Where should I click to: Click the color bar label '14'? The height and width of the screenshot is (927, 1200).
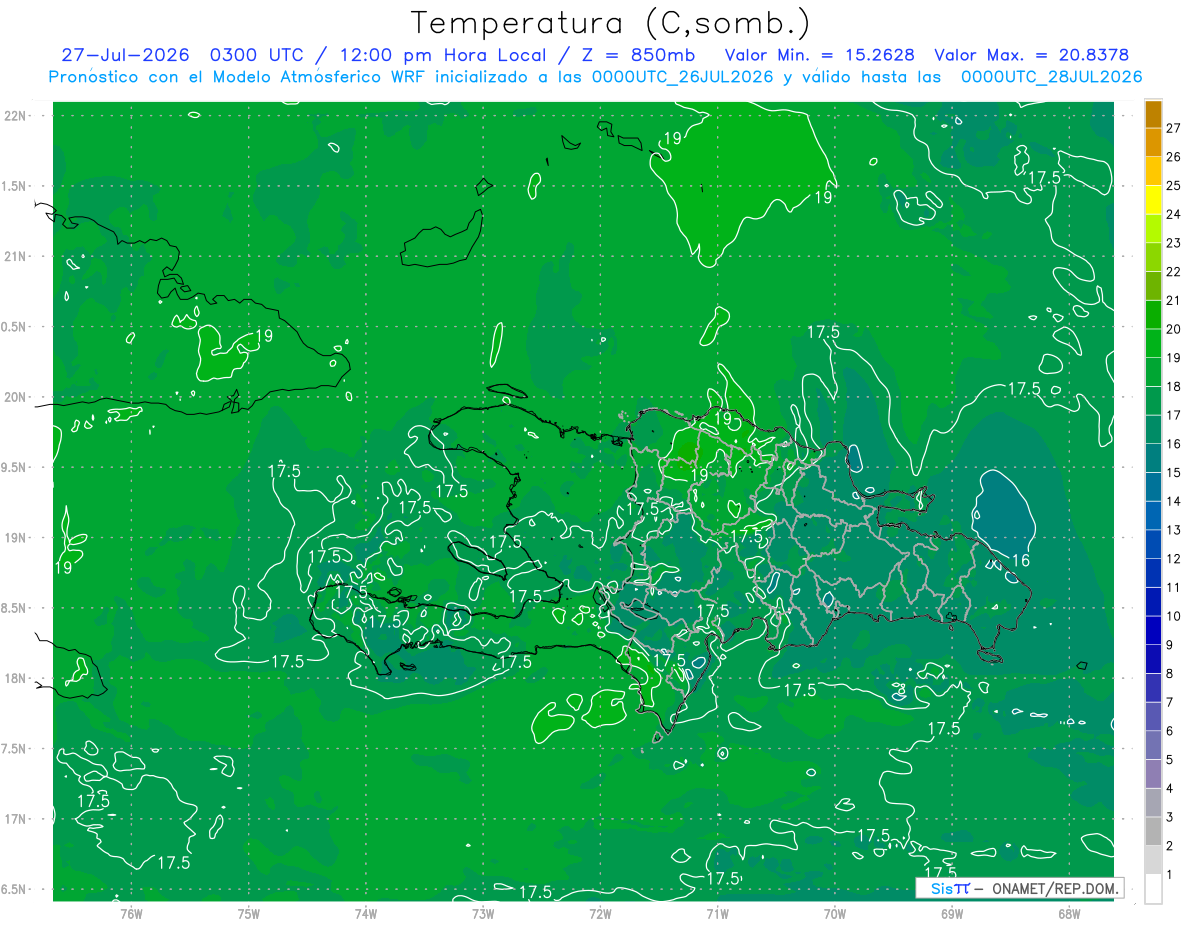point(1174,501)
